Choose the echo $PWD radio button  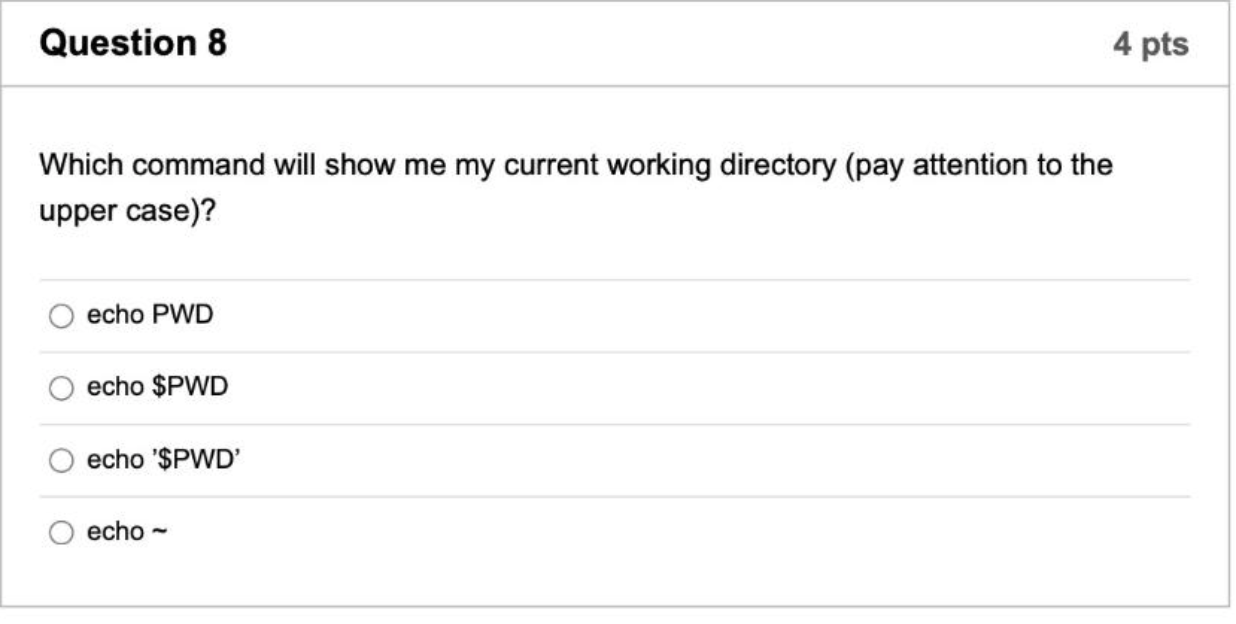point(62,388)
